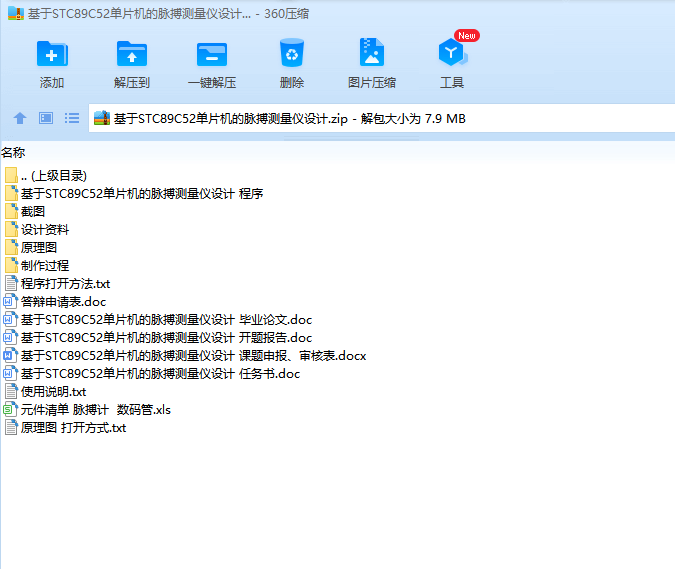Click the icon of 原理图 打开方式.txt

tap(11, 428)
